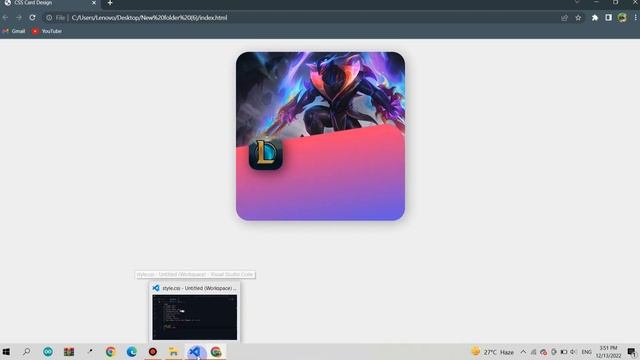
Task: Open the battery status tray icon
Action: 564,352
